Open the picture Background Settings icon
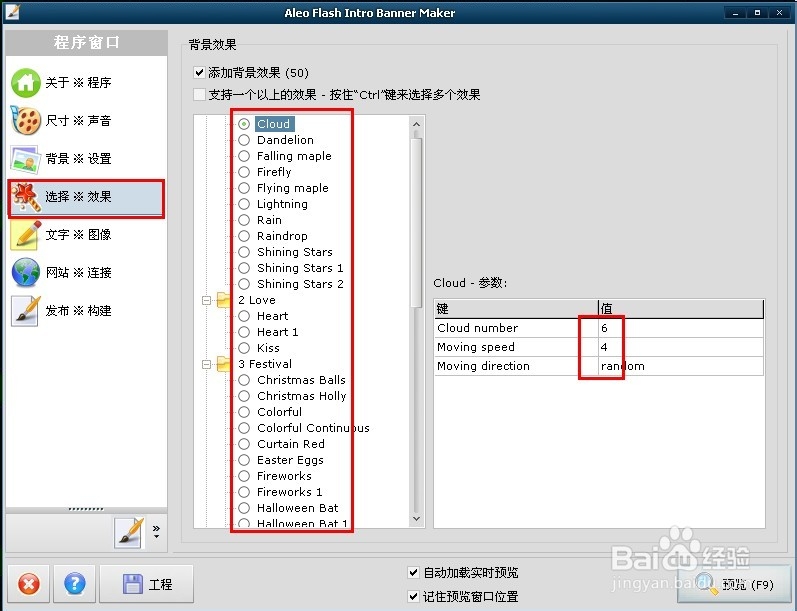797x611 pixels. (x=25, y=159)
